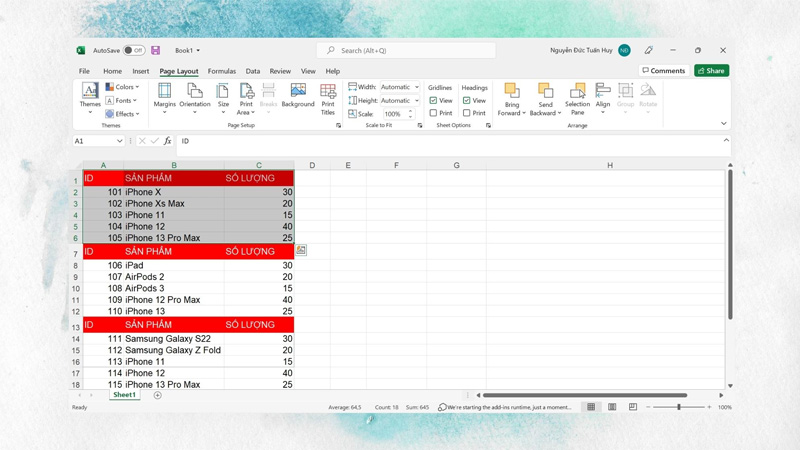
Task: Click the Share button
Action: pos(711,70)
